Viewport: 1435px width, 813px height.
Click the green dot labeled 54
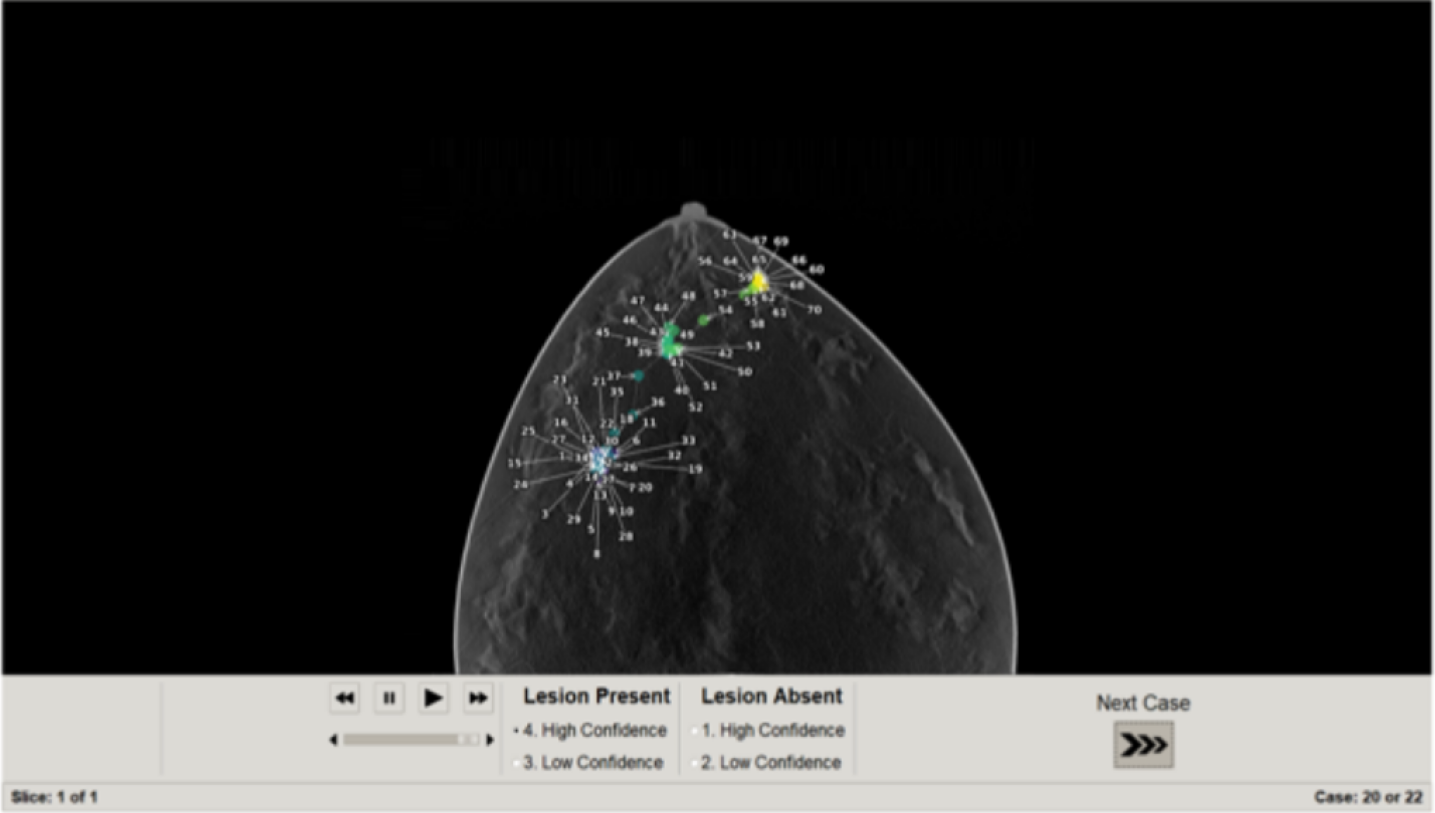704,320
